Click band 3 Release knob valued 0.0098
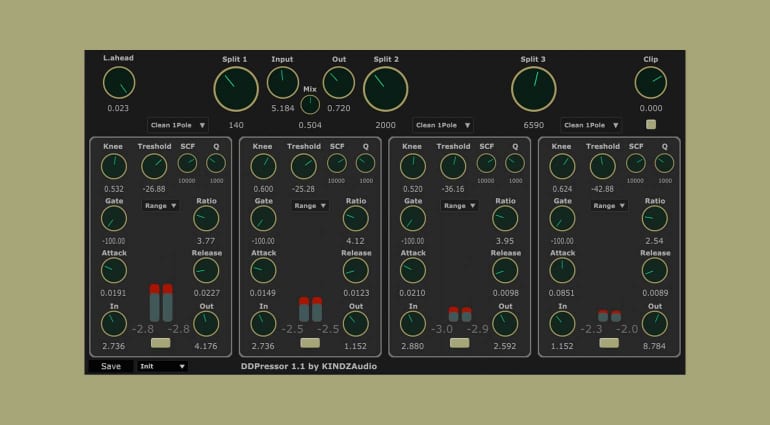Viewport: 770px width, 425px height. [505, 270]
